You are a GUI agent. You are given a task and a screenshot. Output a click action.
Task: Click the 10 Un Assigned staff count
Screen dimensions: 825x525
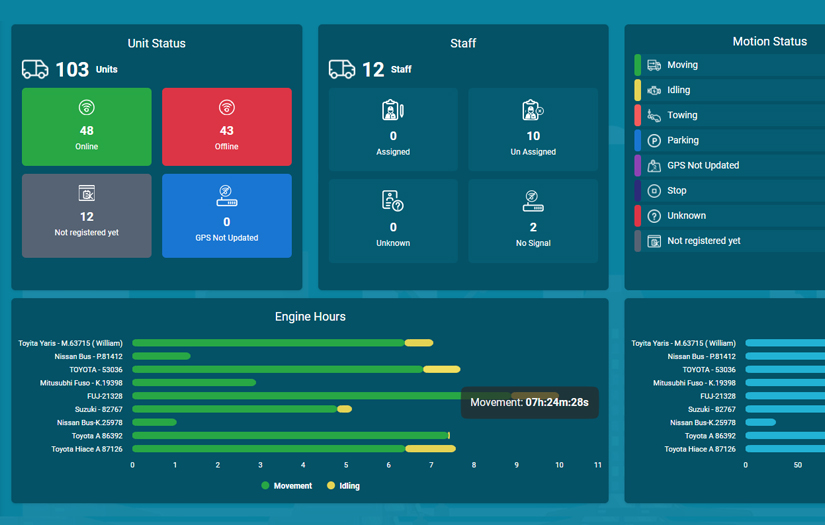click(532, 136)
